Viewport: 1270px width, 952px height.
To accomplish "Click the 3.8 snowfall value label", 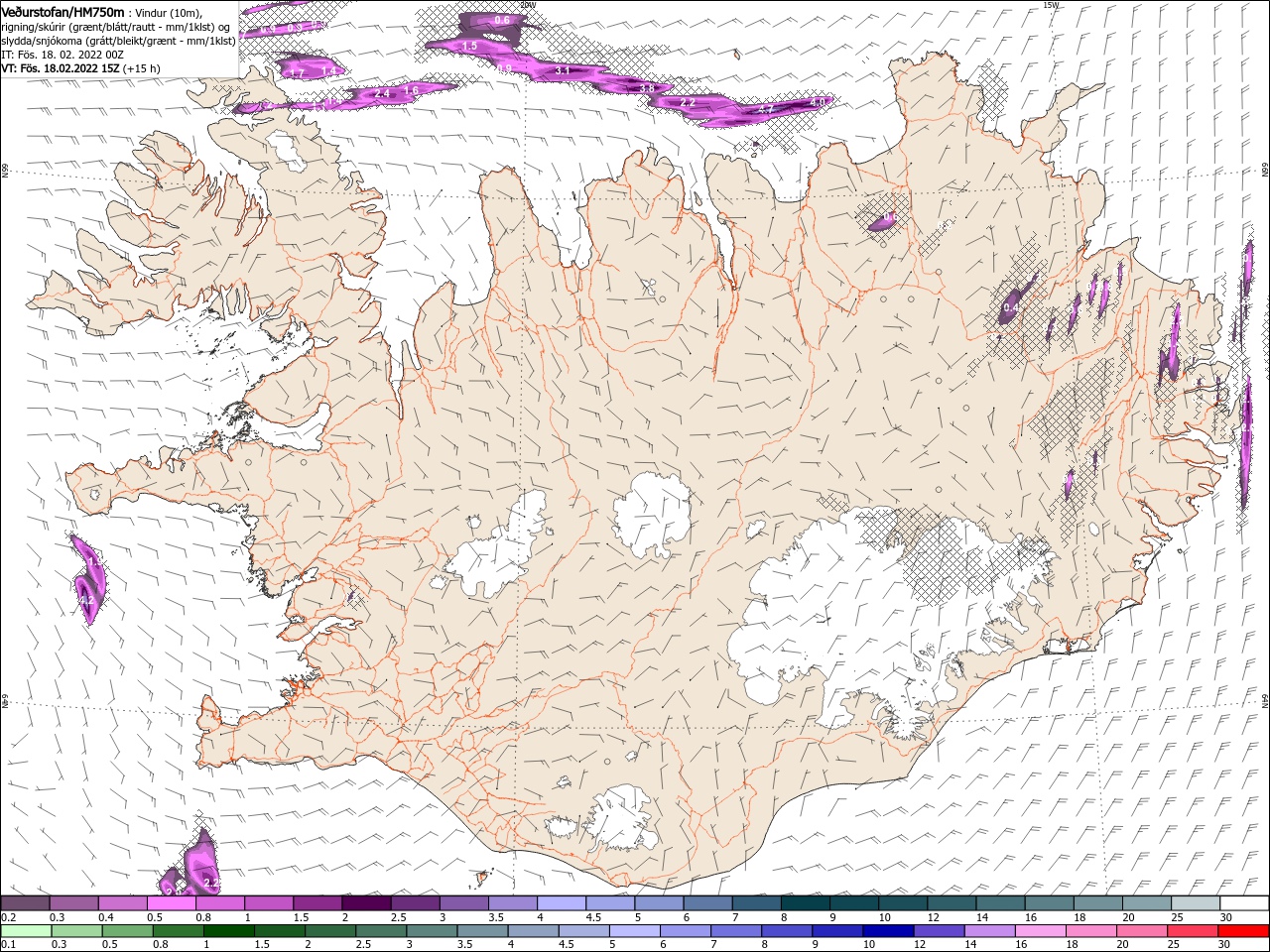I will click(647, 88).
